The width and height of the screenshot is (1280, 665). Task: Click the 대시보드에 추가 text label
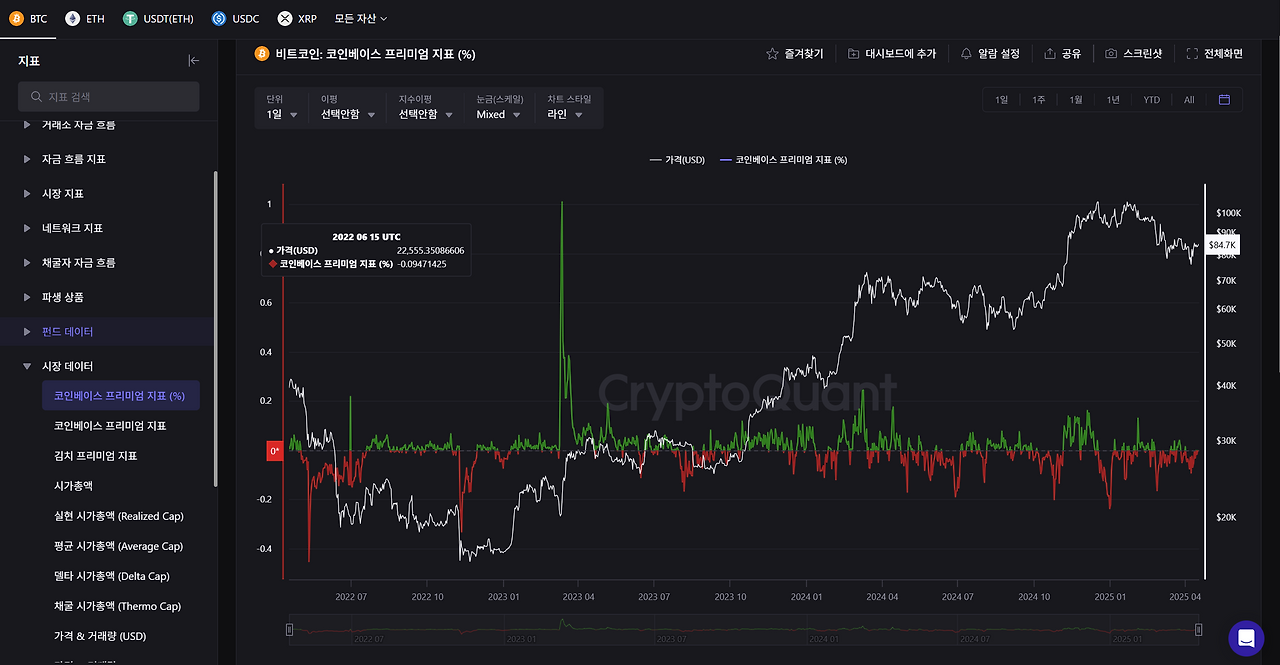tap(901, 54)
